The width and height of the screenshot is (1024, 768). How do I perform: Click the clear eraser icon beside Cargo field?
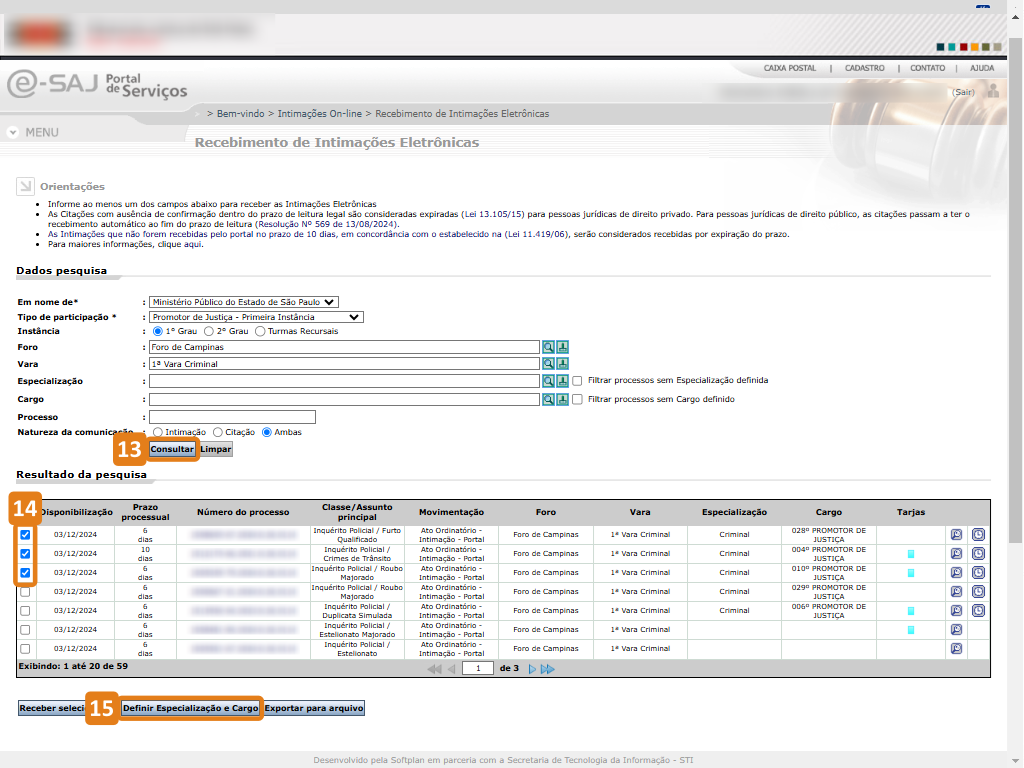[562, 399]
